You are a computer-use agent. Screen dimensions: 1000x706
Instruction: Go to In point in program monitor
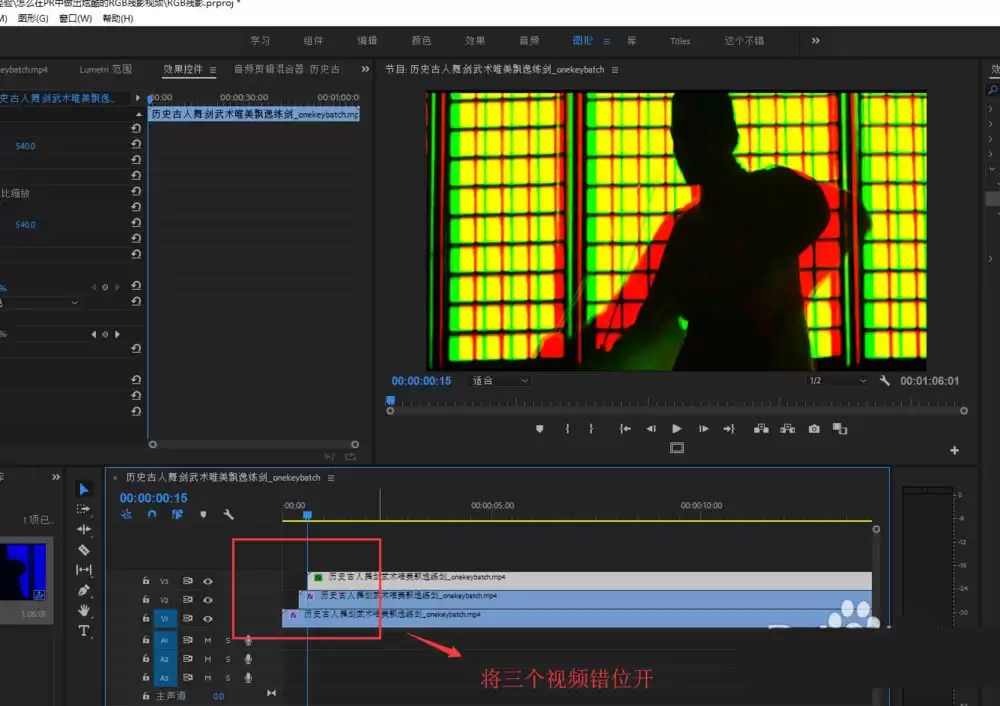625,429
